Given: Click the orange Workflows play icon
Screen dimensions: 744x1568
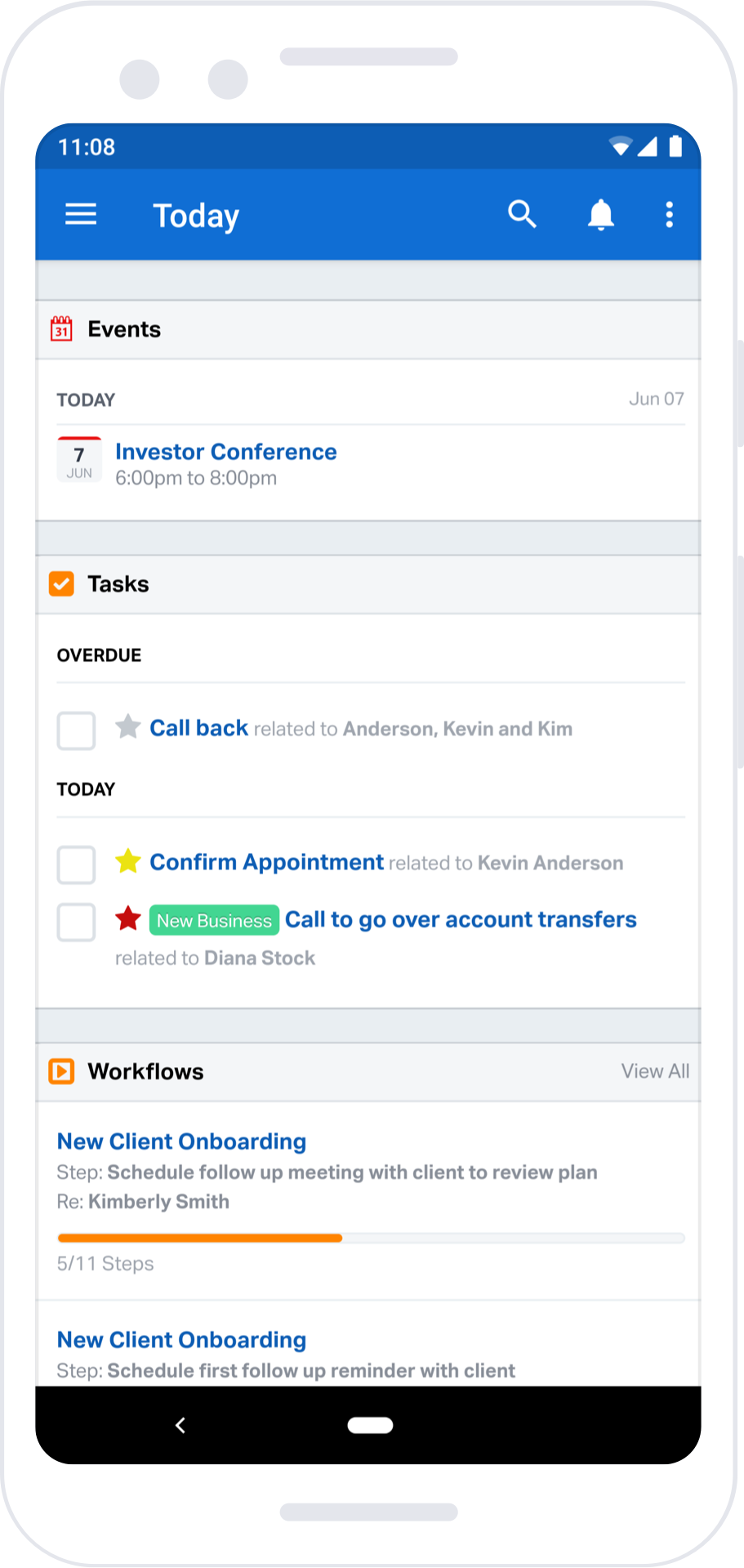Looking at the screenshot, I should [62, 1071].
